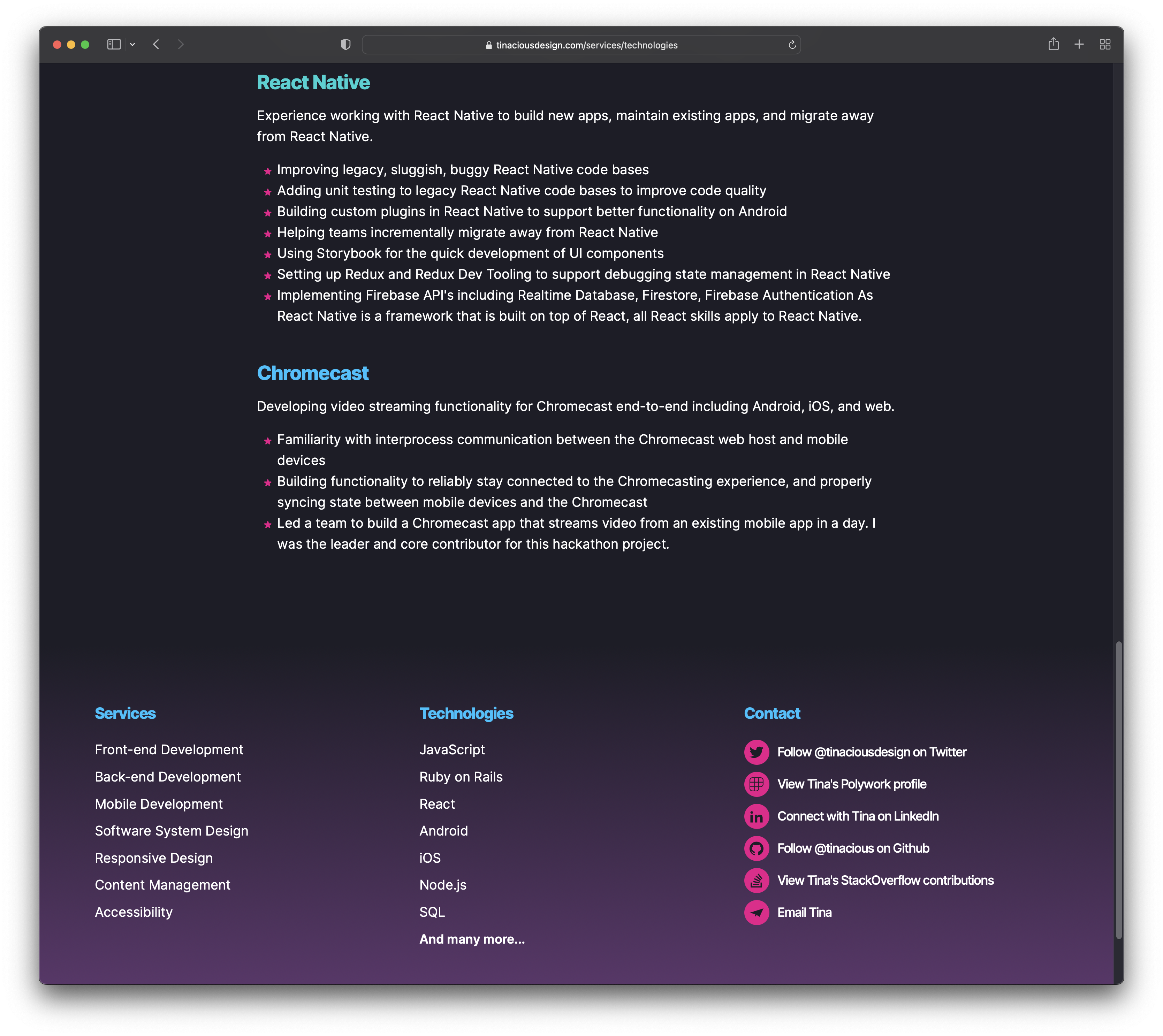Open Front-end Development service link
Viewport: 1163px width, 1036px height.
169,750
